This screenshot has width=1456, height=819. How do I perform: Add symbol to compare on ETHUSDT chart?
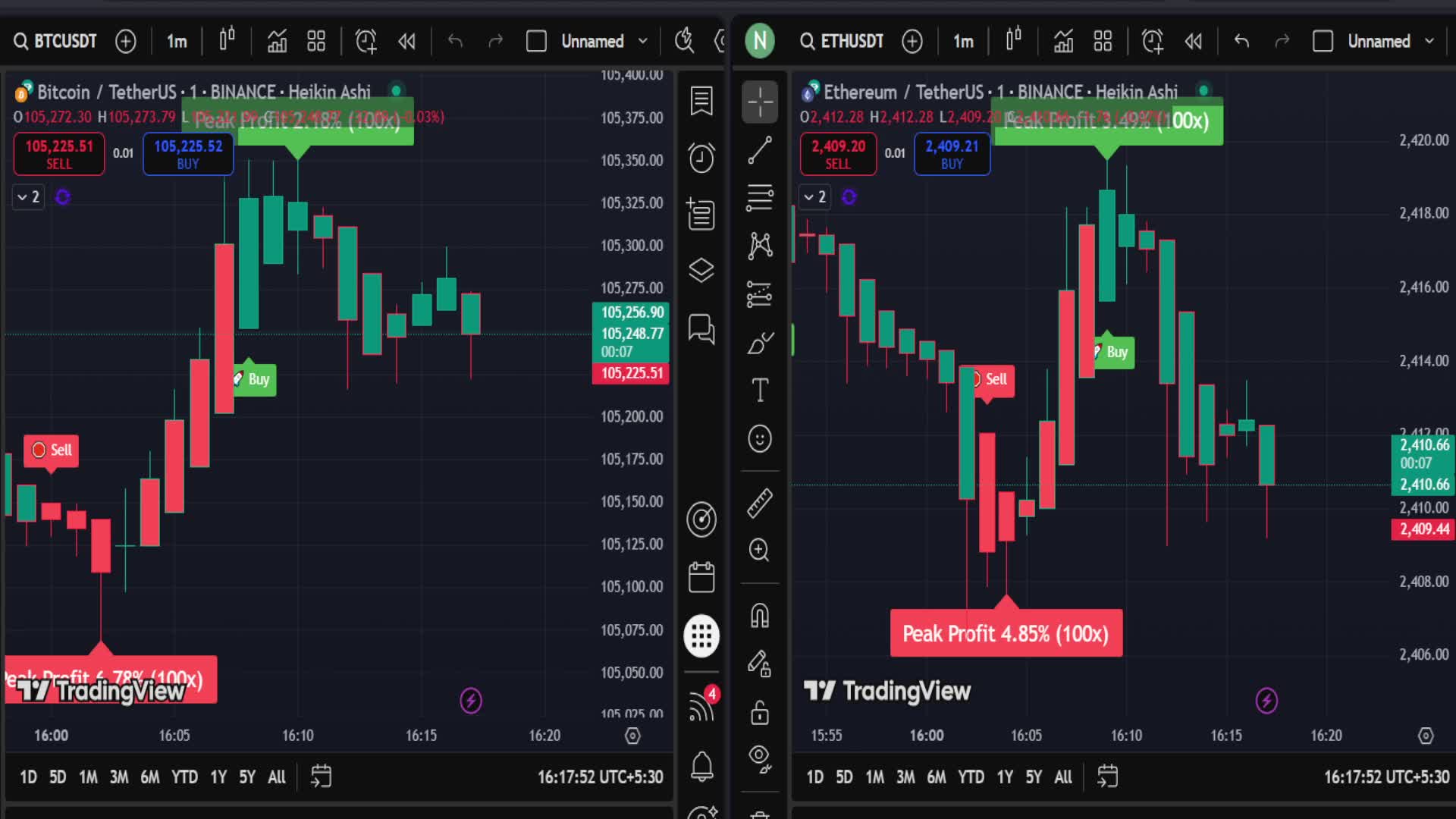point(912,41)
